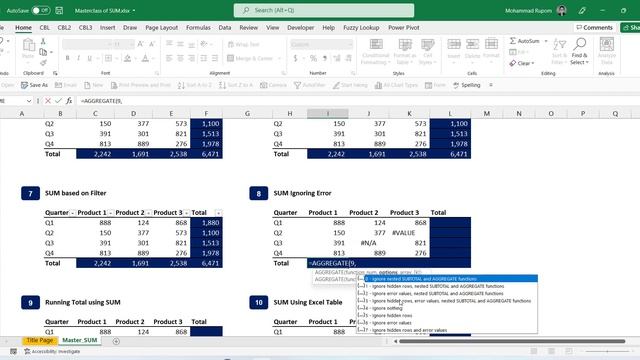Open Cell Styles gallery
The width and height of the screenshot is (640, 360).
427,51
